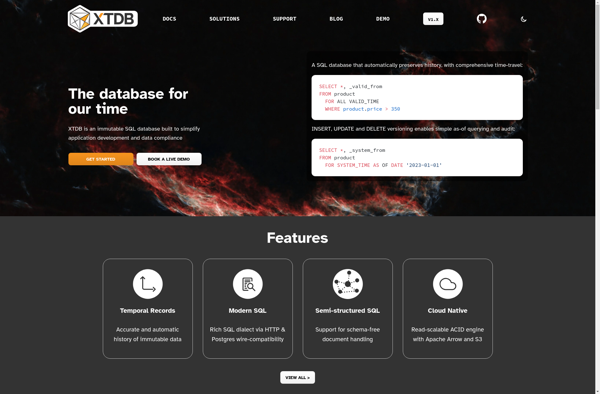Click 'Rich SQL dialect via HTTP' description
600x394 pixels.
(x=248, y=334)
